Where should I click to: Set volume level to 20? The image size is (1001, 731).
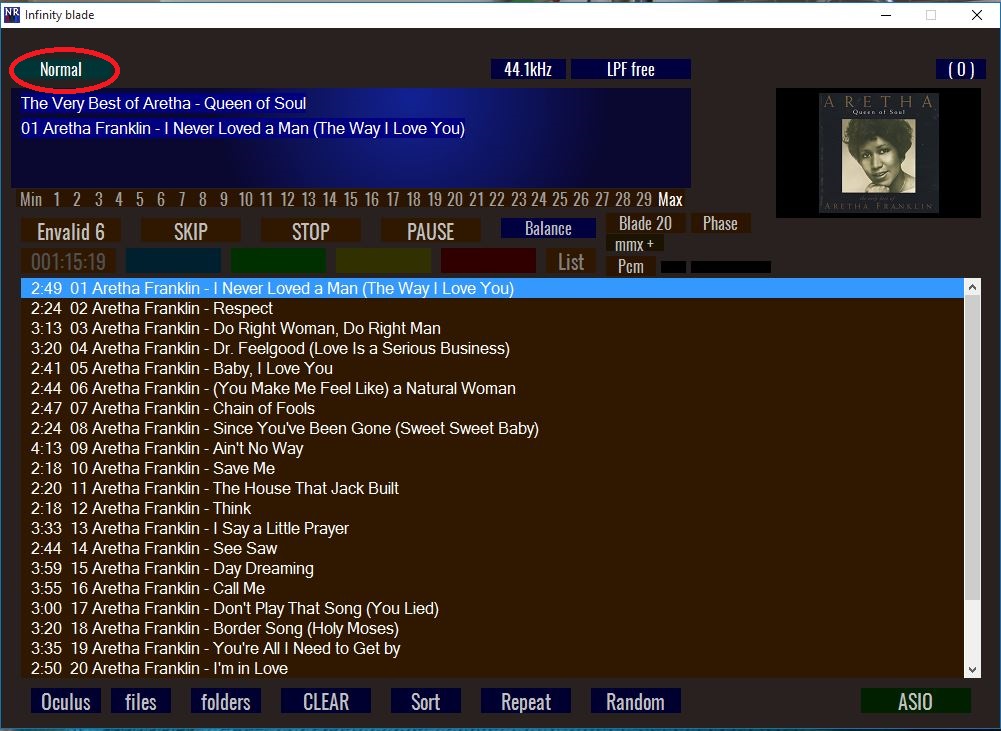coord(455,200)
